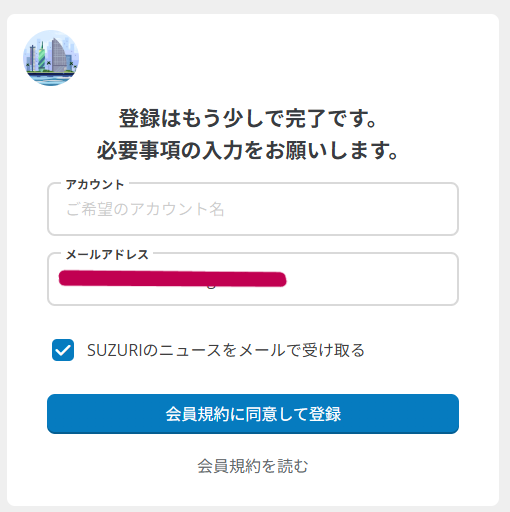Place cursor at end of email field
The height and width of the screenshot is (512, 510).
pos(370,279)
